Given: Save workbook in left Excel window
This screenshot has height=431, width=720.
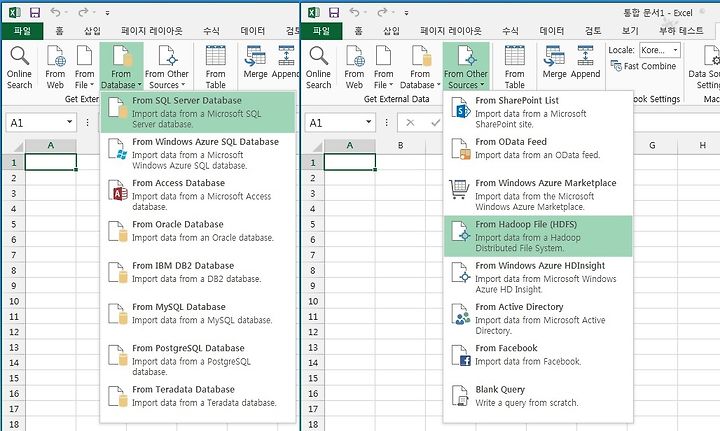Looking at the screenshot, I should pyautogui.click(x=35, y=12).
